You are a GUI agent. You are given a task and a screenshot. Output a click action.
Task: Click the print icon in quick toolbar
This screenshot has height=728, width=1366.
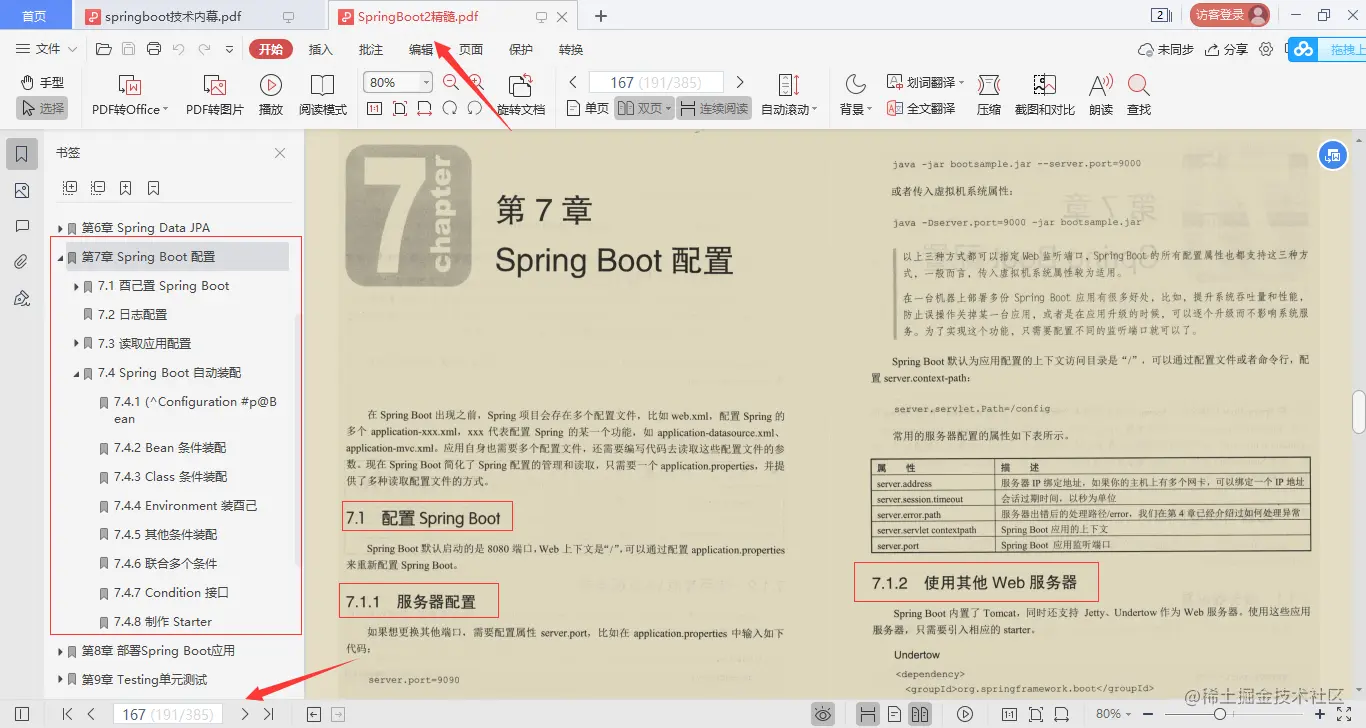point(154,49)
